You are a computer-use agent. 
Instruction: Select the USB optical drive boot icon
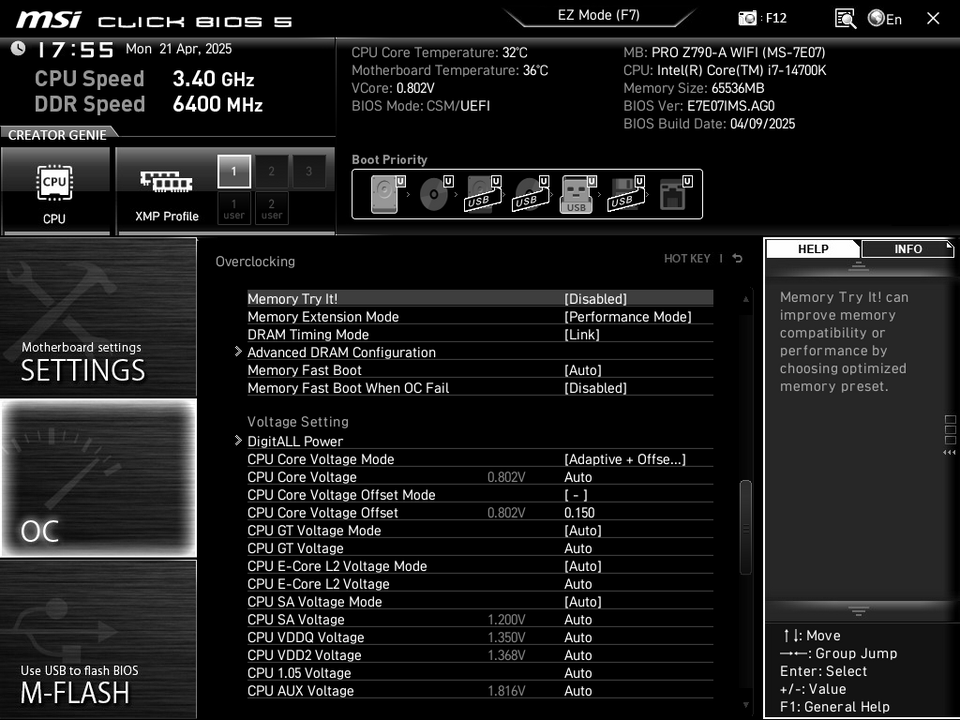(x=531, y=194)
